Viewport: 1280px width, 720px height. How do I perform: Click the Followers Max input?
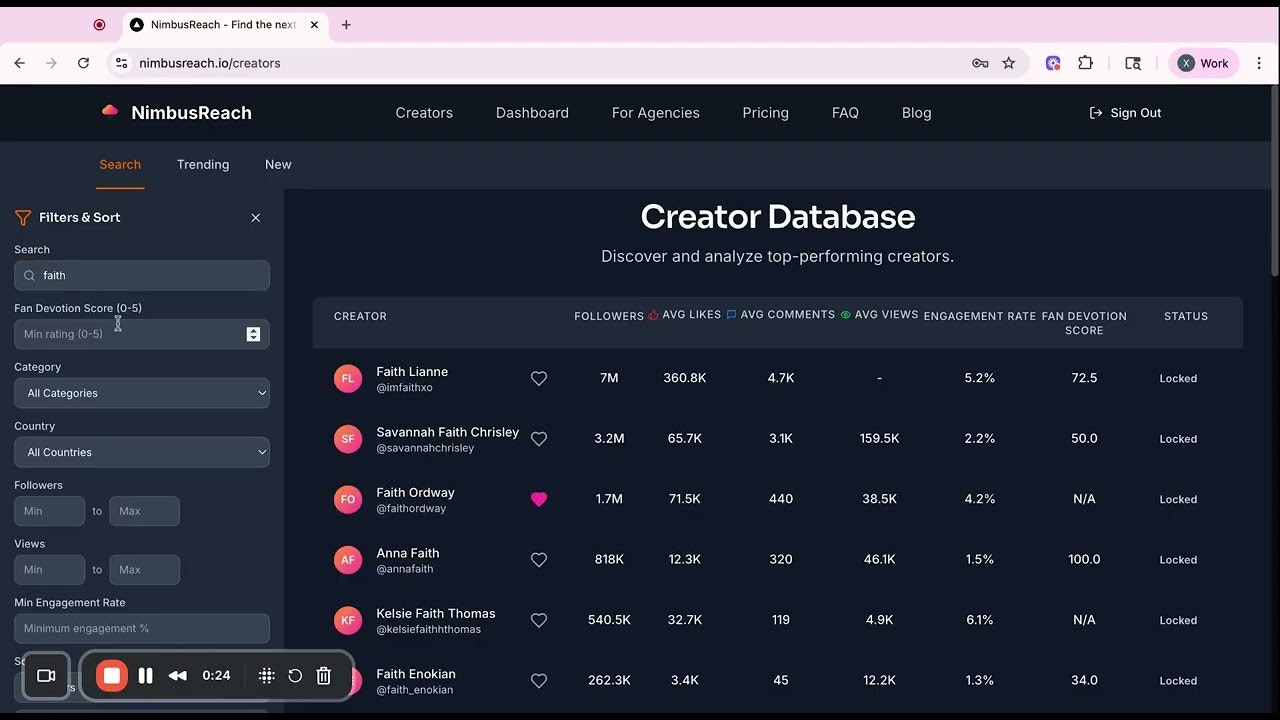coord(145,511)
